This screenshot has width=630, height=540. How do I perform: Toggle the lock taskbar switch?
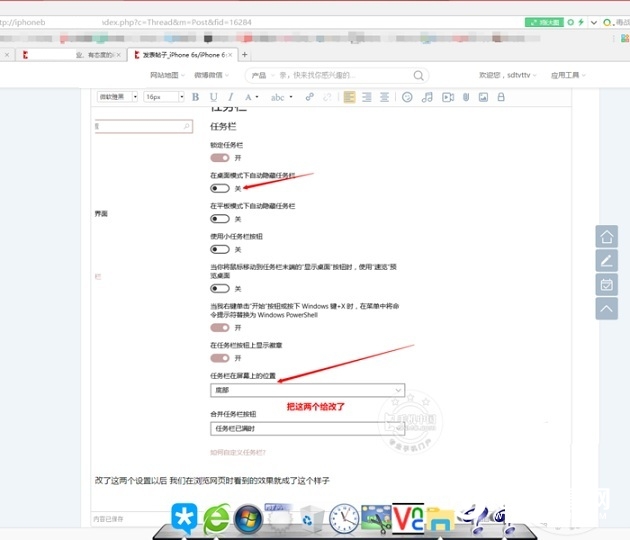click(220, 158)
